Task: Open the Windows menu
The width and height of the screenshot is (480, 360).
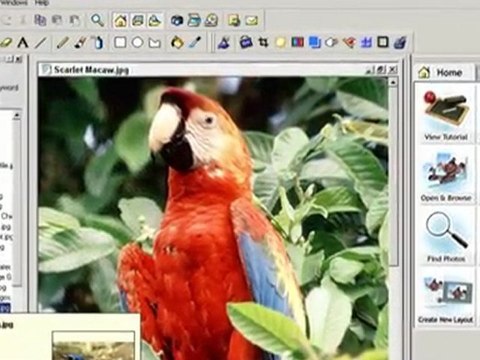Action: (14, 3)
